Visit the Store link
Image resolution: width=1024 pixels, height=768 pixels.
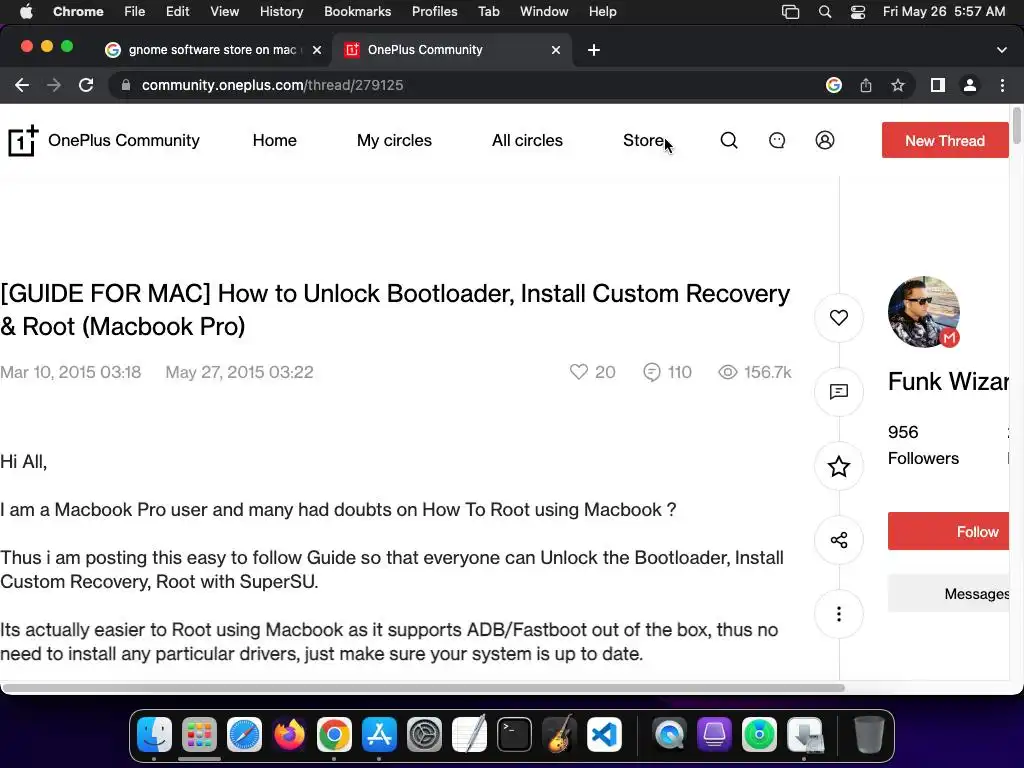click(643, 140)
